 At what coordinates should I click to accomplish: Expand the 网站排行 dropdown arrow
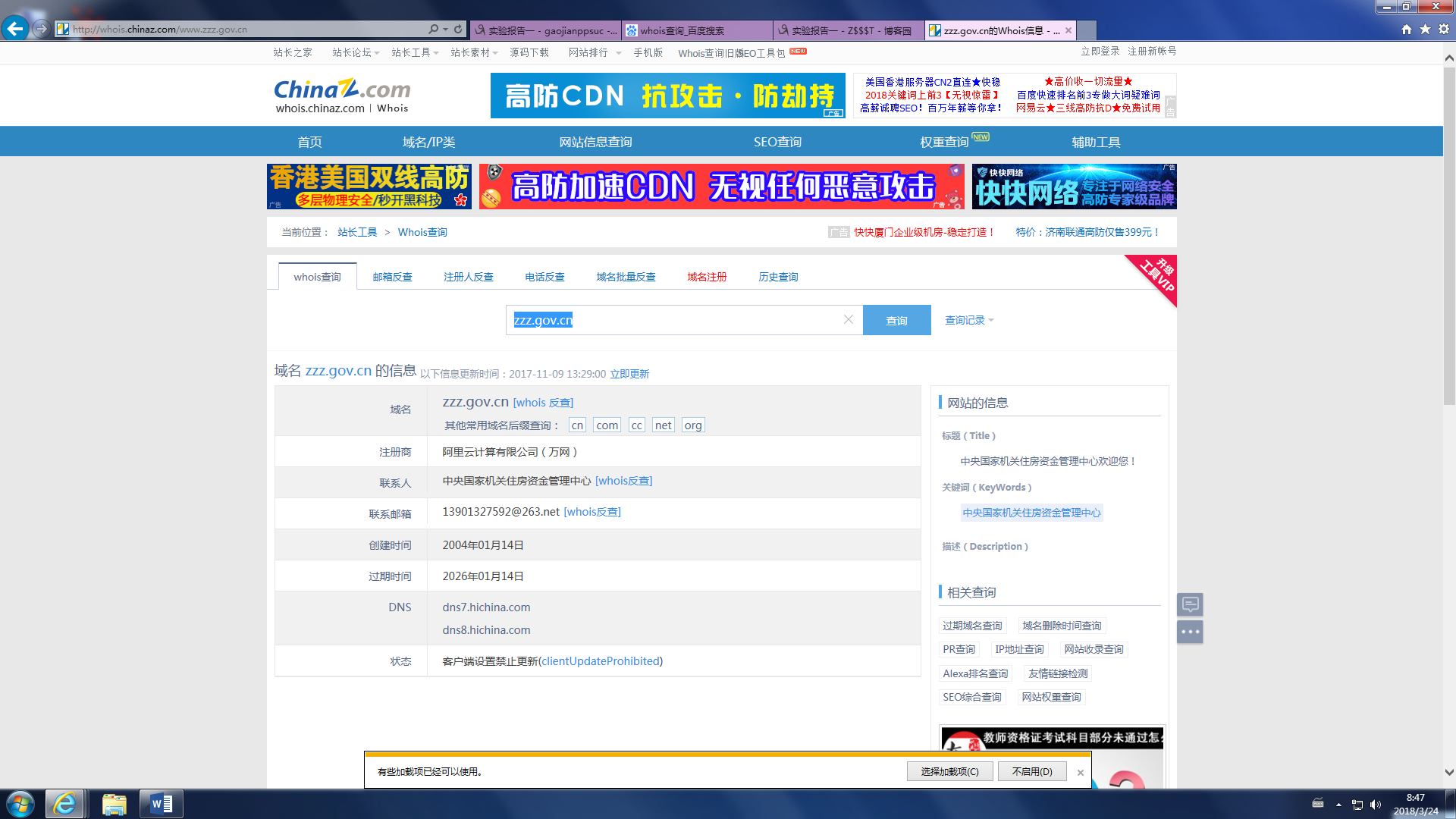click(619, 53)
